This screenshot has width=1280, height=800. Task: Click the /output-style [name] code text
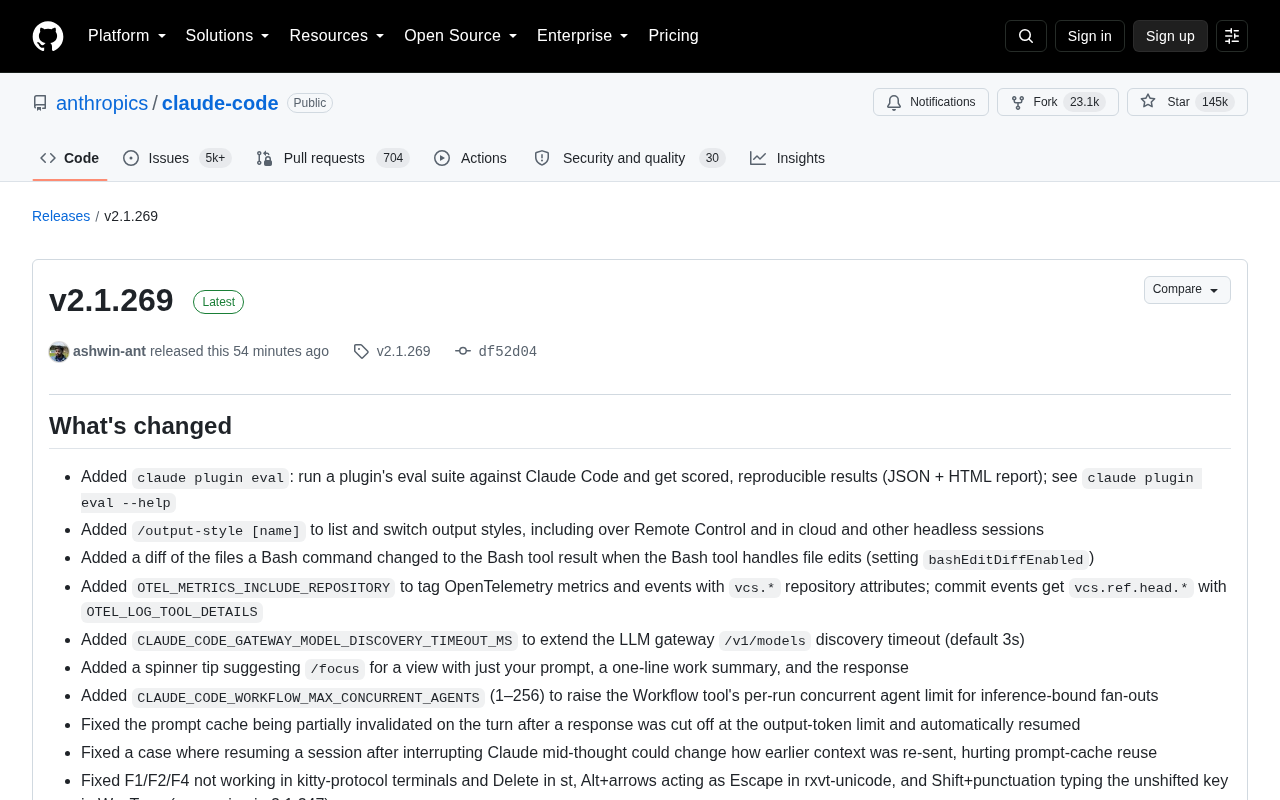217,531
